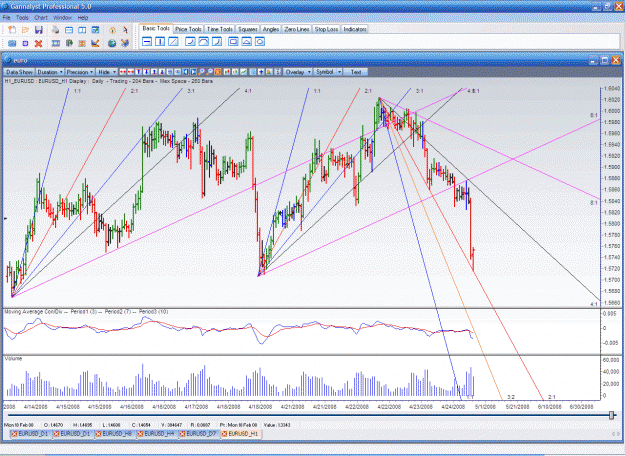Open the Chart menu
Screen dimensions: 625x456
pyautogui.click(x=41, y=18)
